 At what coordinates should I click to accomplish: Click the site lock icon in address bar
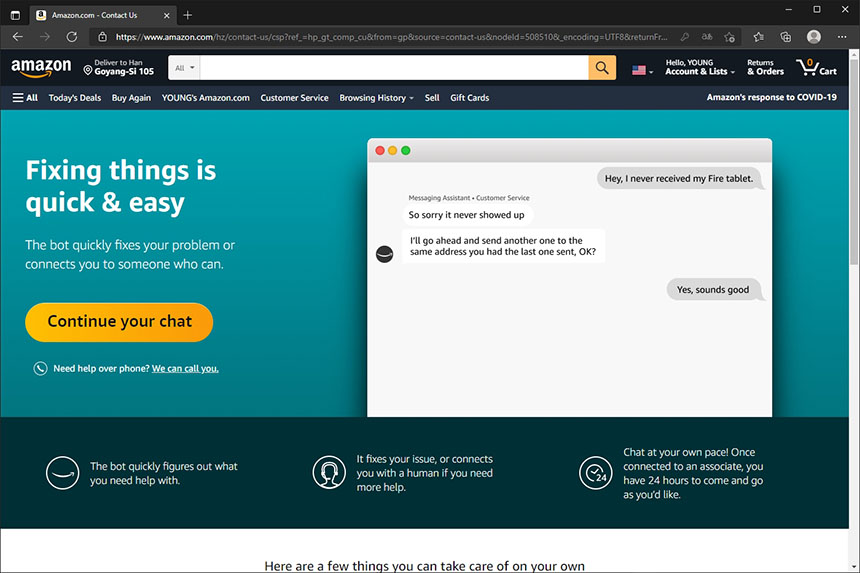click(x=102, y=37)
